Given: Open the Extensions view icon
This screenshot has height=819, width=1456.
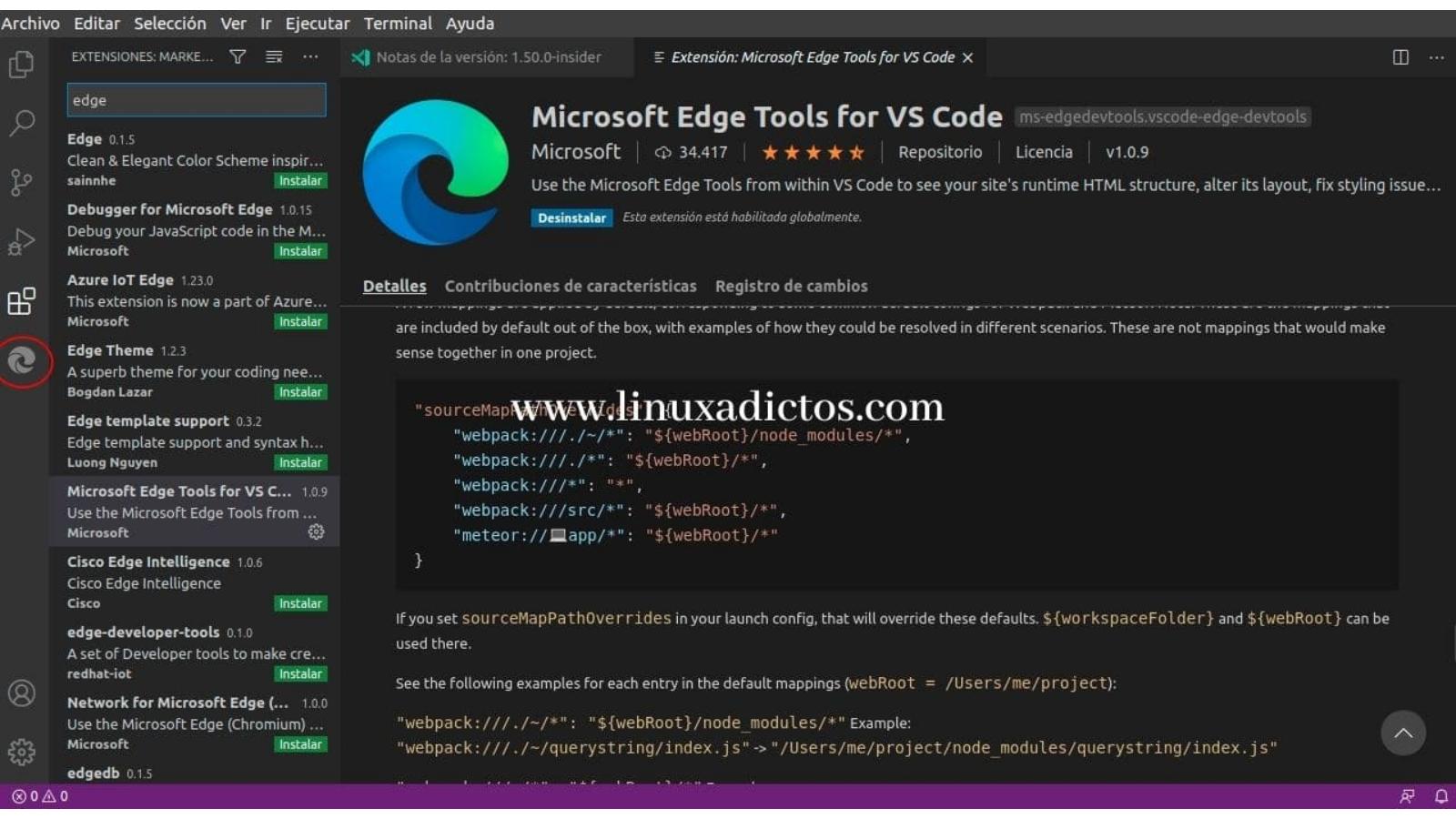Looking at the screenshot, I should tap(22, 301).
